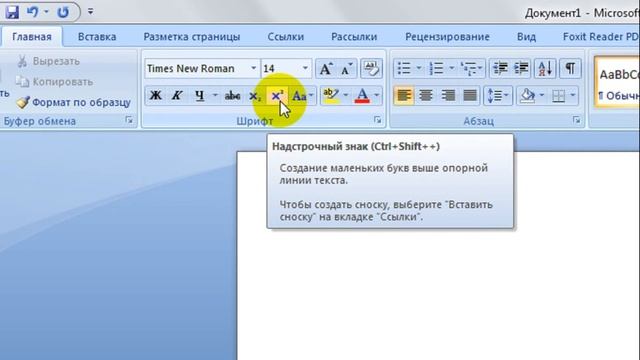The width and height of the screenshot is (640, 360).
Task: Customize the Quick Access Toolbar
Action: pos(90,12)
